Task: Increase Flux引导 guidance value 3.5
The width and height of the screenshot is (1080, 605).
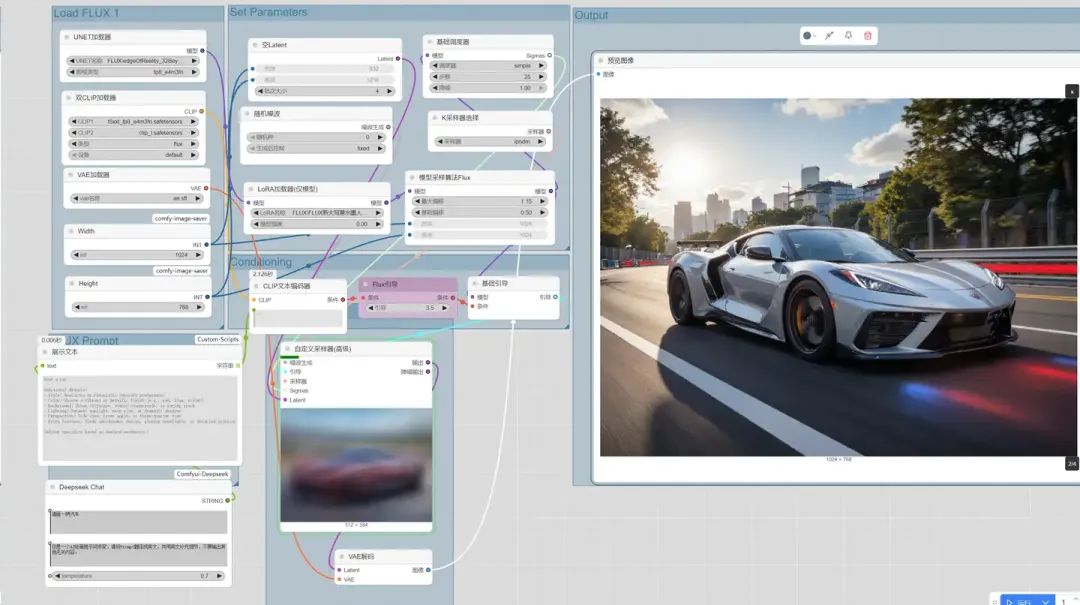Action: pos(445,308)
